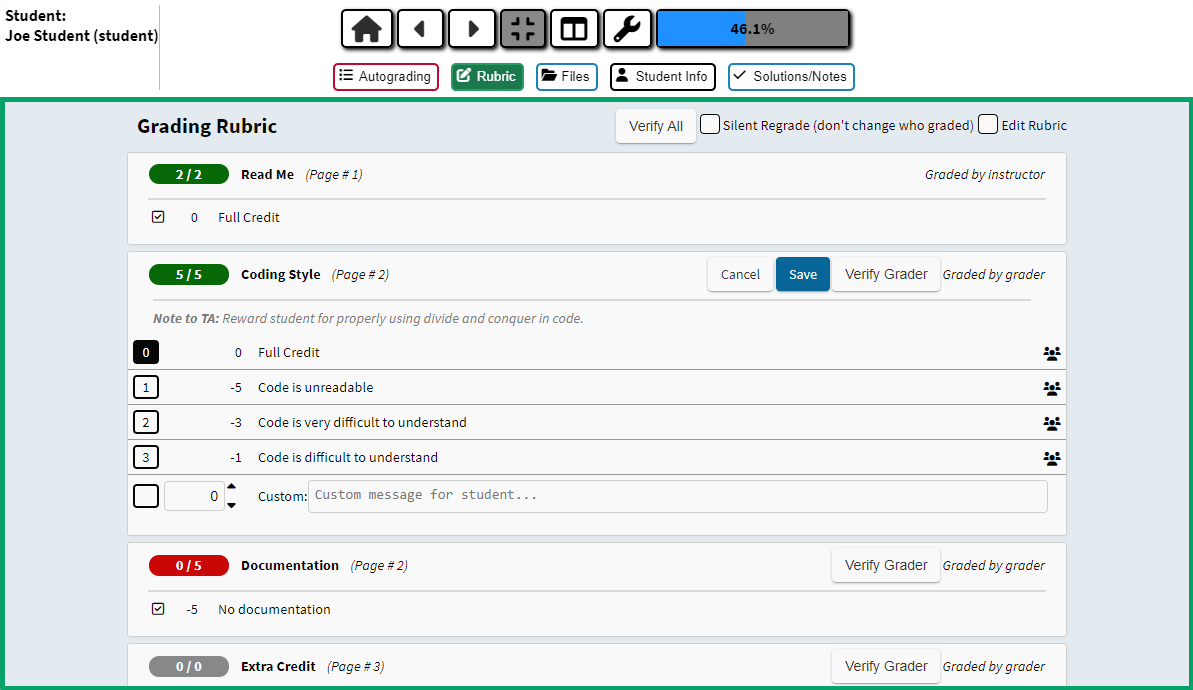The image size is (1193, 690).
Task: Select mark 2 very difficult to understand
Action: coord(146,422)
